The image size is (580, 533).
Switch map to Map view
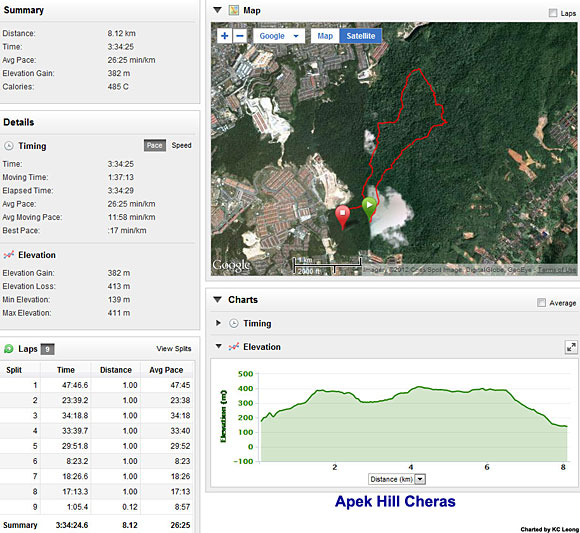click(x=325, y=36)
